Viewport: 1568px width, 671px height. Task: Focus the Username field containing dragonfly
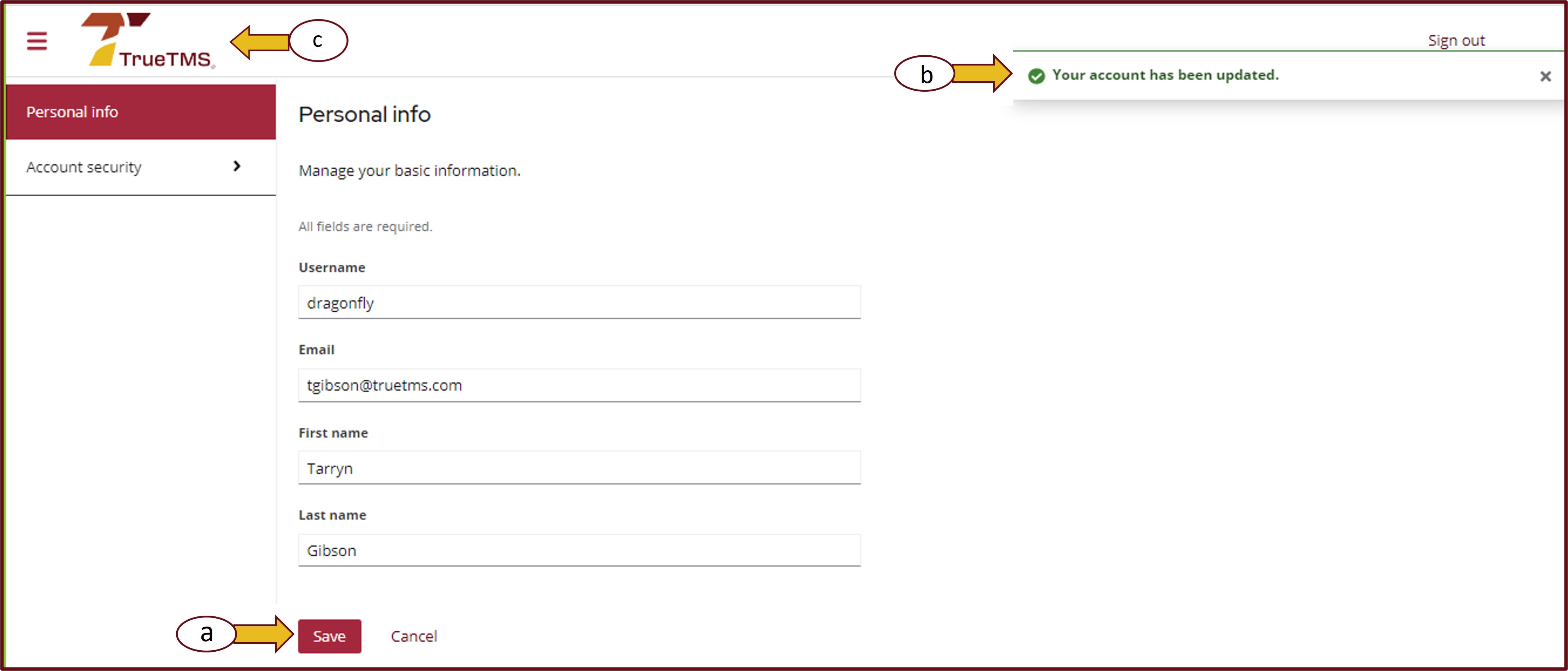579,302
